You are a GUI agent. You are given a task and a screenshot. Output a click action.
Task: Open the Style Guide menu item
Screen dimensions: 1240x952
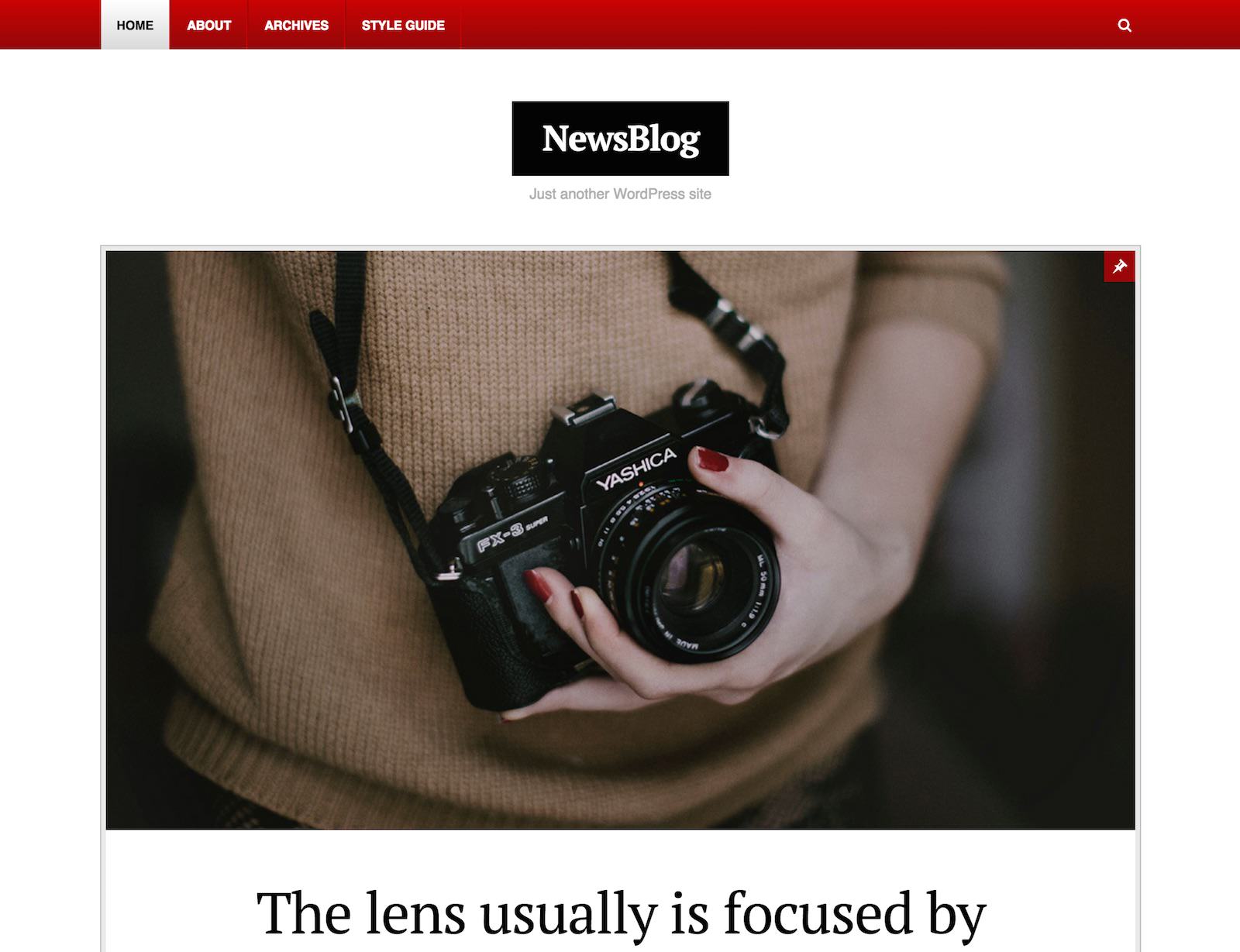coord(403,25)
